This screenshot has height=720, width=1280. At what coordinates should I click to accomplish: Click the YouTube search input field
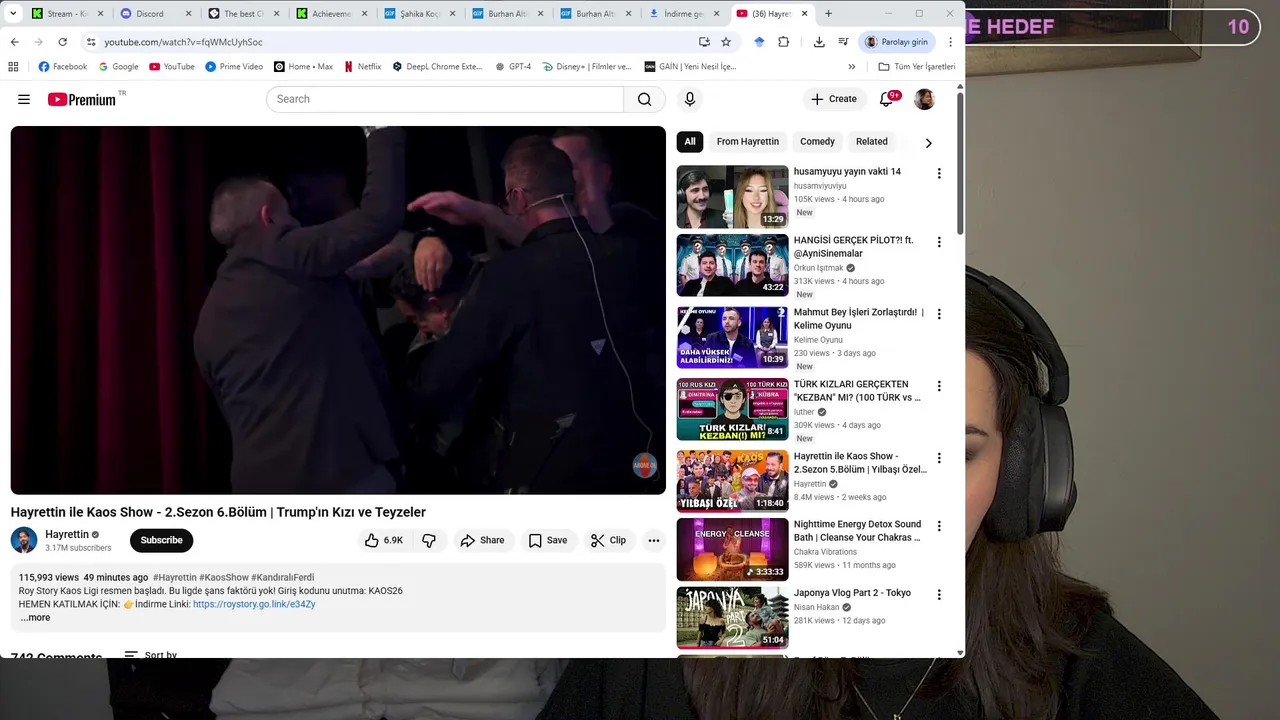[x=445, y=99]
